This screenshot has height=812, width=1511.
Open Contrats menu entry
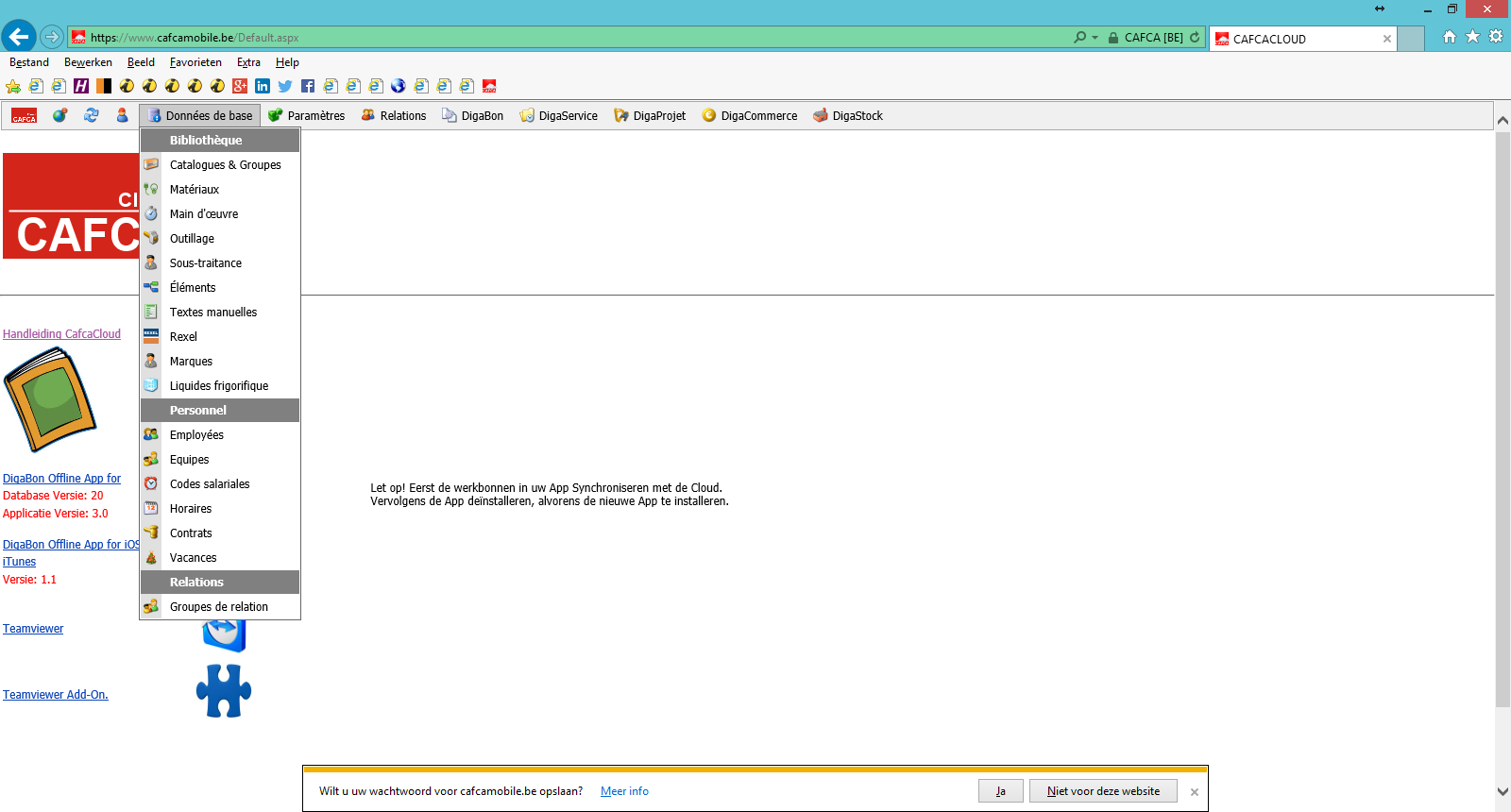click(220, 533)
